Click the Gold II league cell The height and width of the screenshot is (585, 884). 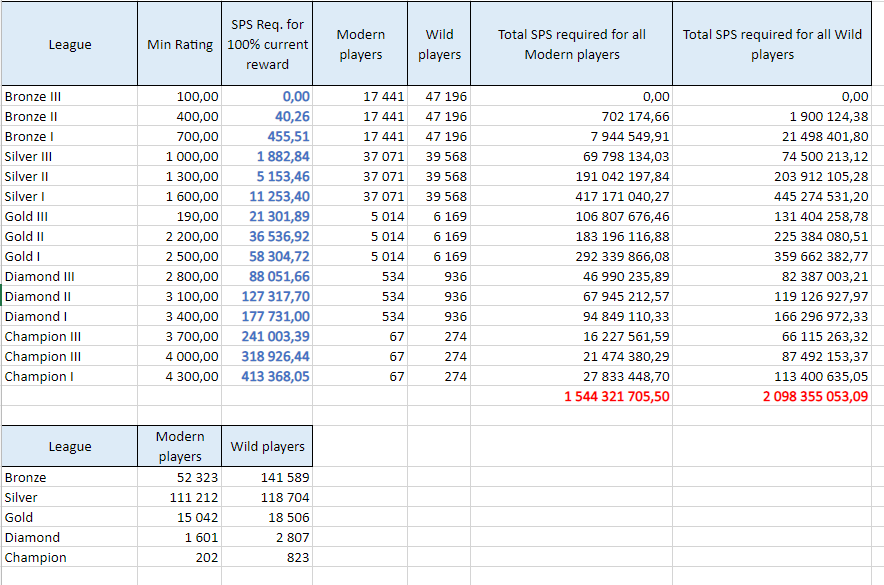click(69, 236)
